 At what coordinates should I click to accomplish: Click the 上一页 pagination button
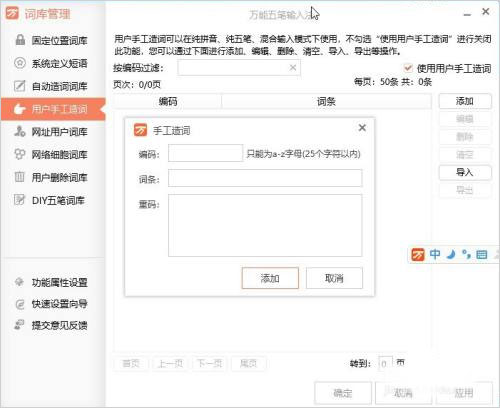(170, 363)
